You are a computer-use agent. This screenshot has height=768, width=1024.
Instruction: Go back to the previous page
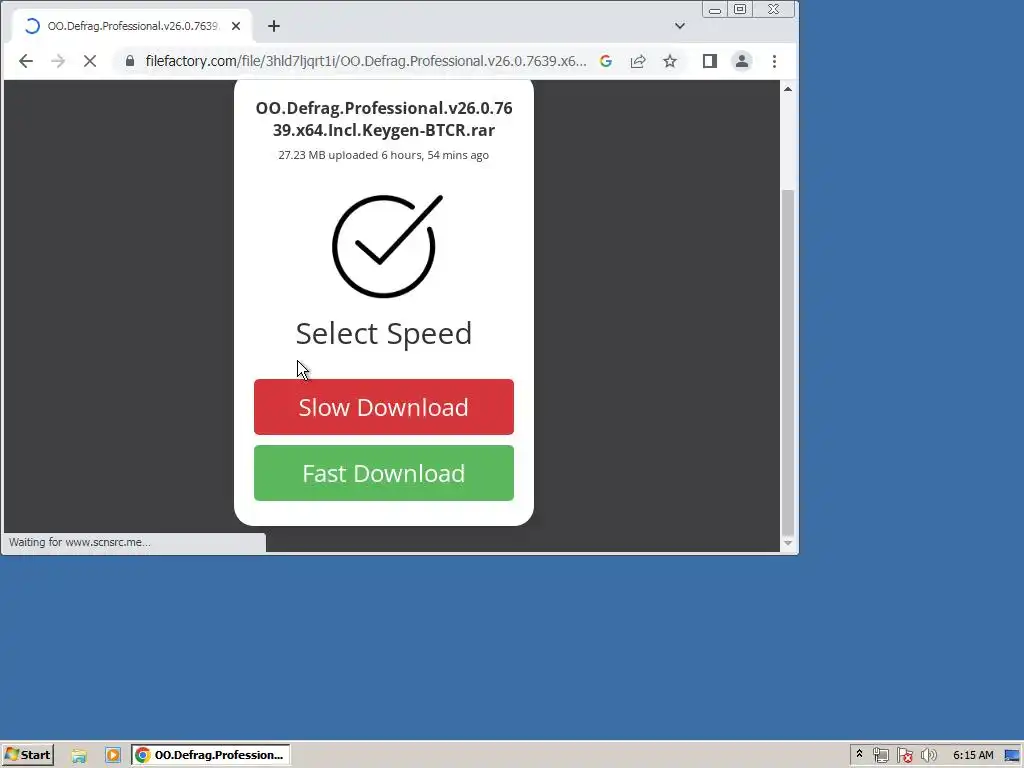coord(25,61)
